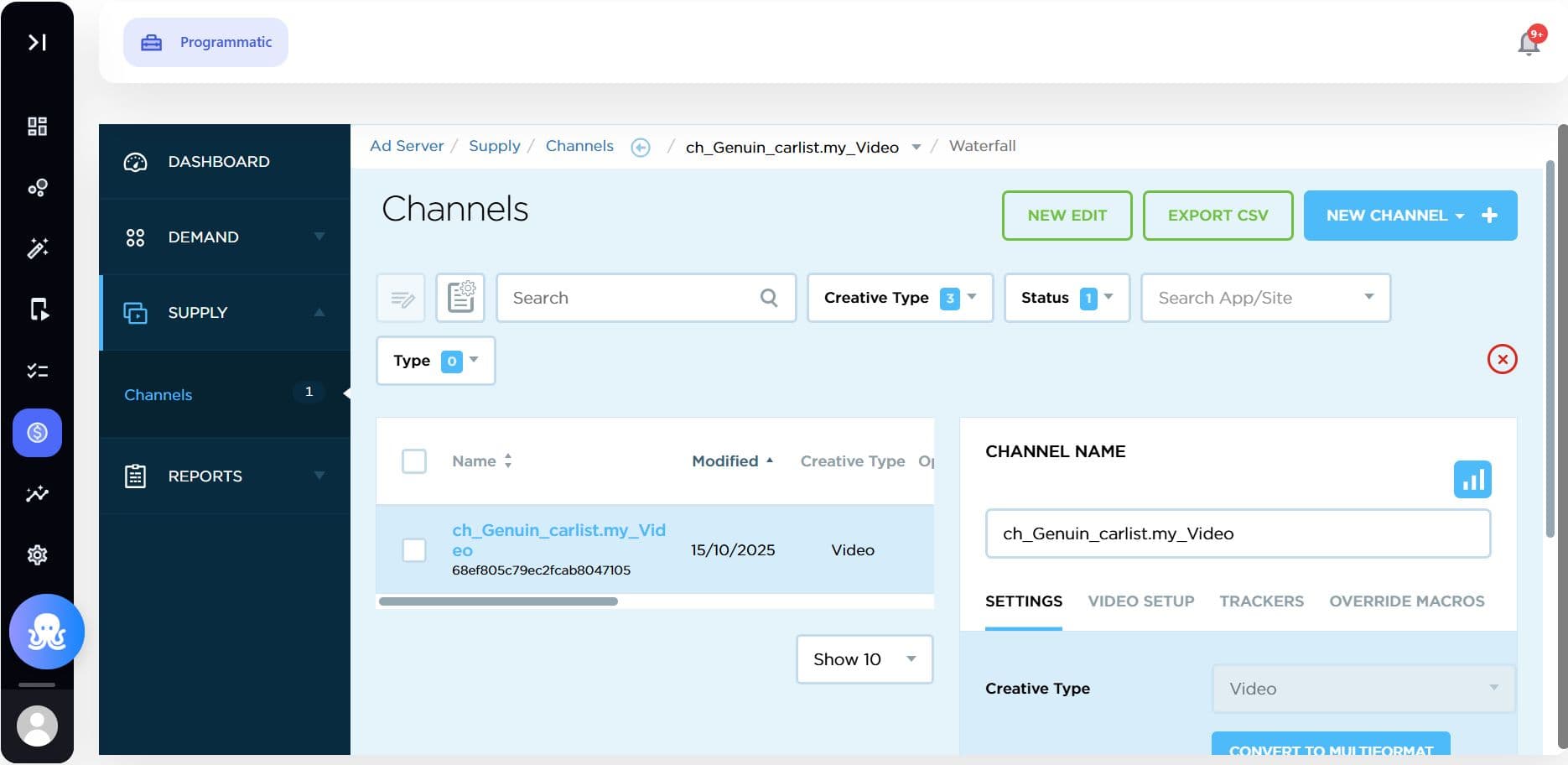1568x765 pixels.
Task: Select the highlighted dollar monetization icon
Action: 37,433
